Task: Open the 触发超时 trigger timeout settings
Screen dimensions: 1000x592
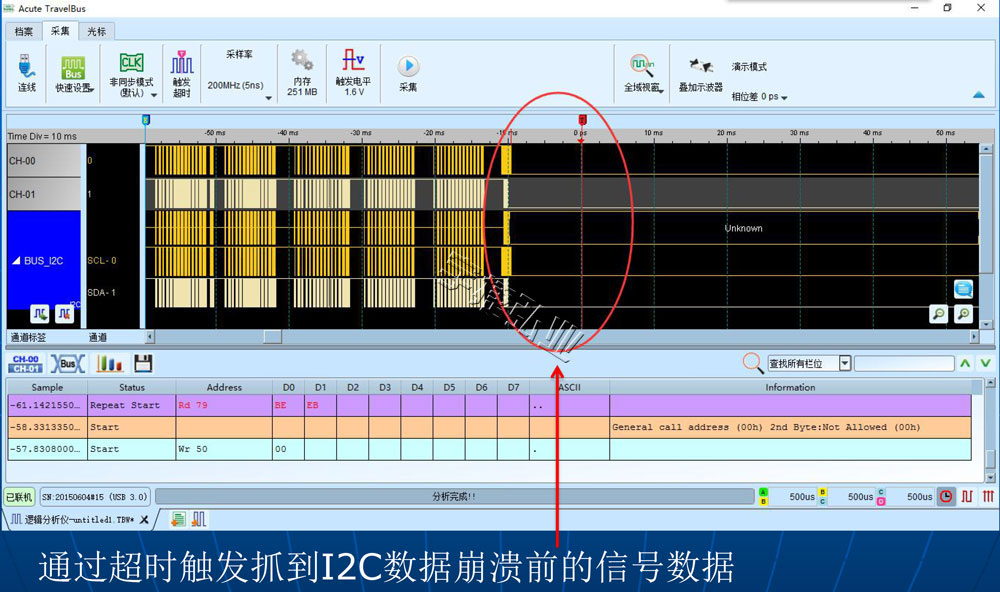Action: click(x=182, y=73)
